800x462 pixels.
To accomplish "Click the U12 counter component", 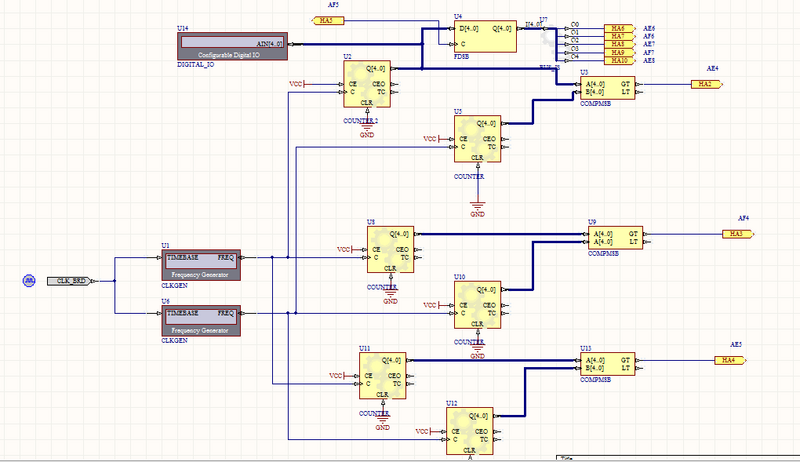I will 470,431.
